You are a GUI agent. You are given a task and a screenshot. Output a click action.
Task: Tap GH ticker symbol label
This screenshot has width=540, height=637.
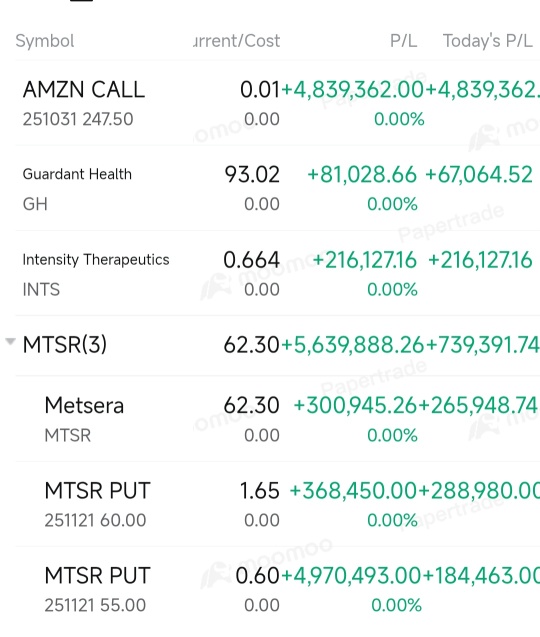(35, 204)
